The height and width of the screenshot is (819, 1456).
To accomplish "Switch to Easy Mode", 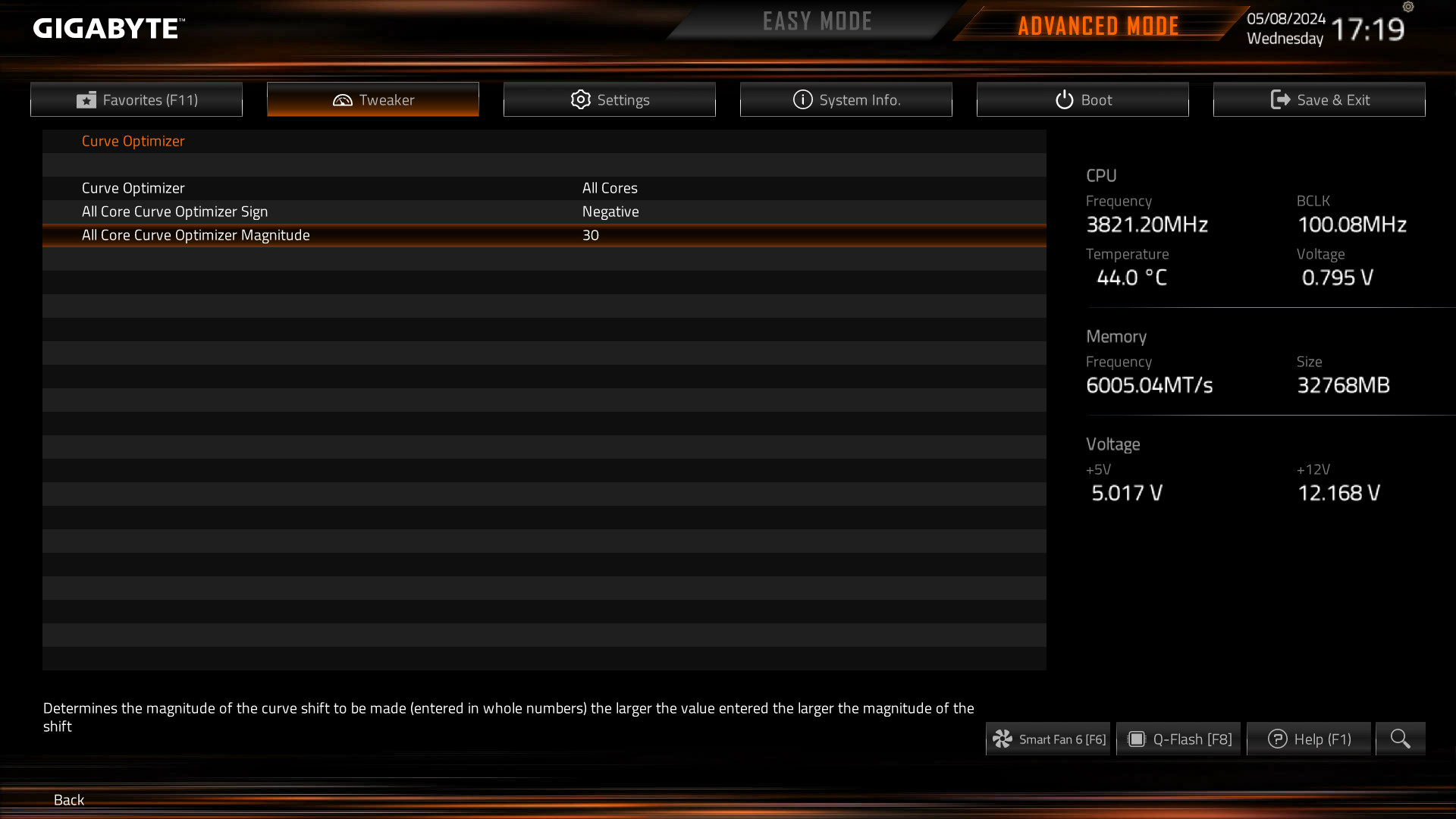I will click(817, 21).
